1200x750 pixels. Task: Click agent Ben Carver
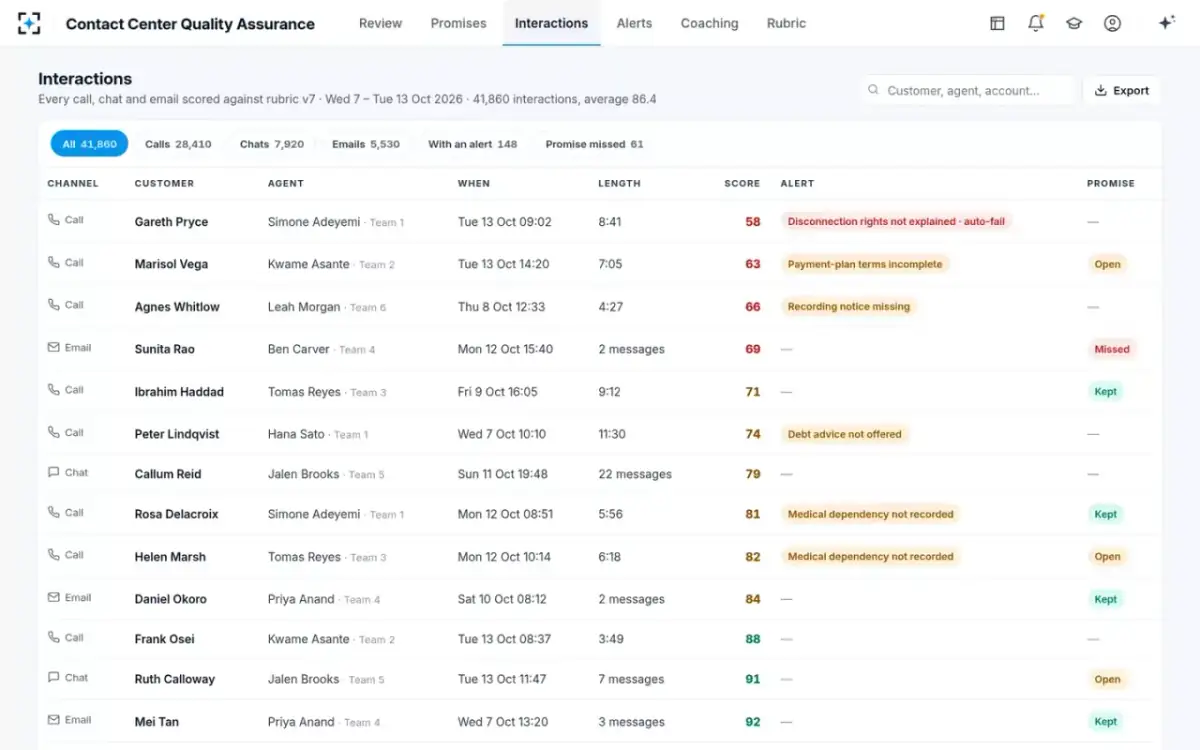(299, 349)
